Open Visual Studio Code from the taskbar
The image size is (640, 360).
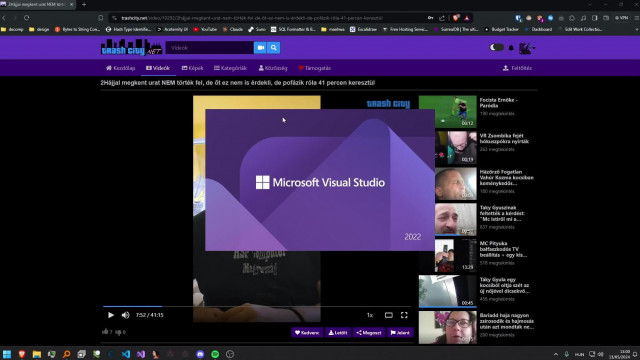pyautogui.click(x=126, y=354)
